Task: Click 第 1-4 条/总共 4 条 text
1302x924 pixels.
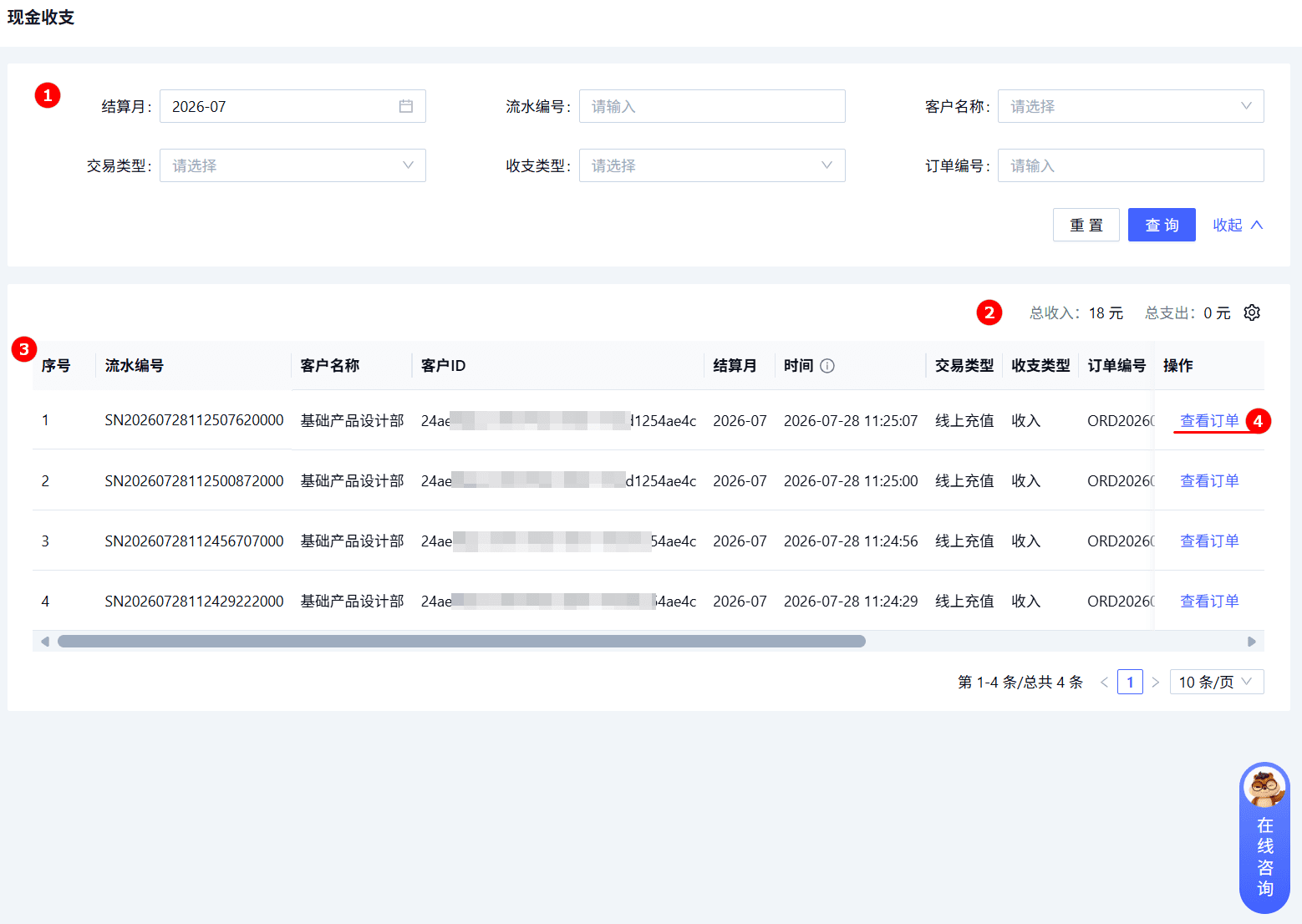Action: 1020,683
